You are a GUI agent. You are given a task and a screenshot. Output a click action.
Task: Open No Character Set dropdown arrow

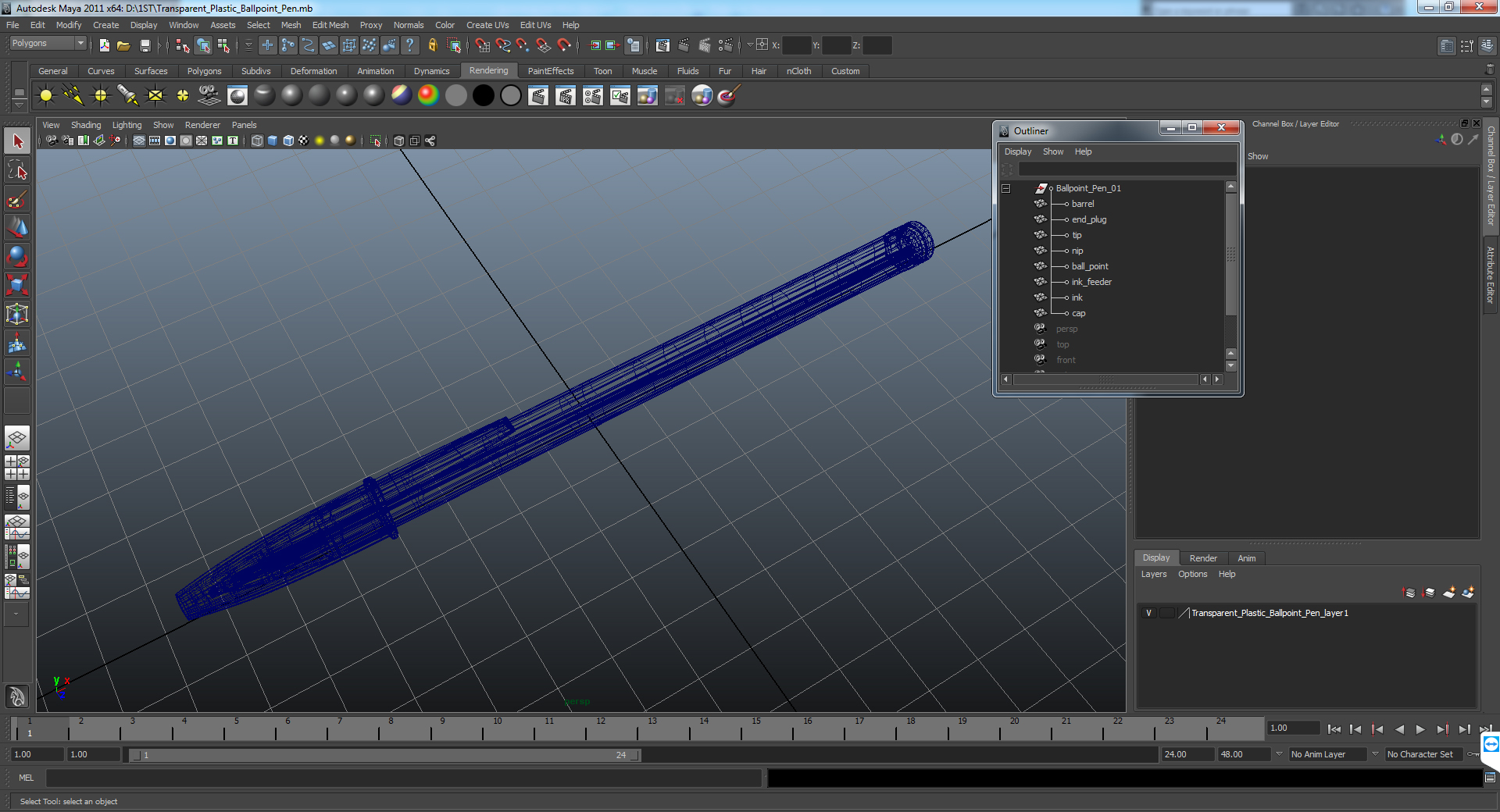(x=1375, y=754)
